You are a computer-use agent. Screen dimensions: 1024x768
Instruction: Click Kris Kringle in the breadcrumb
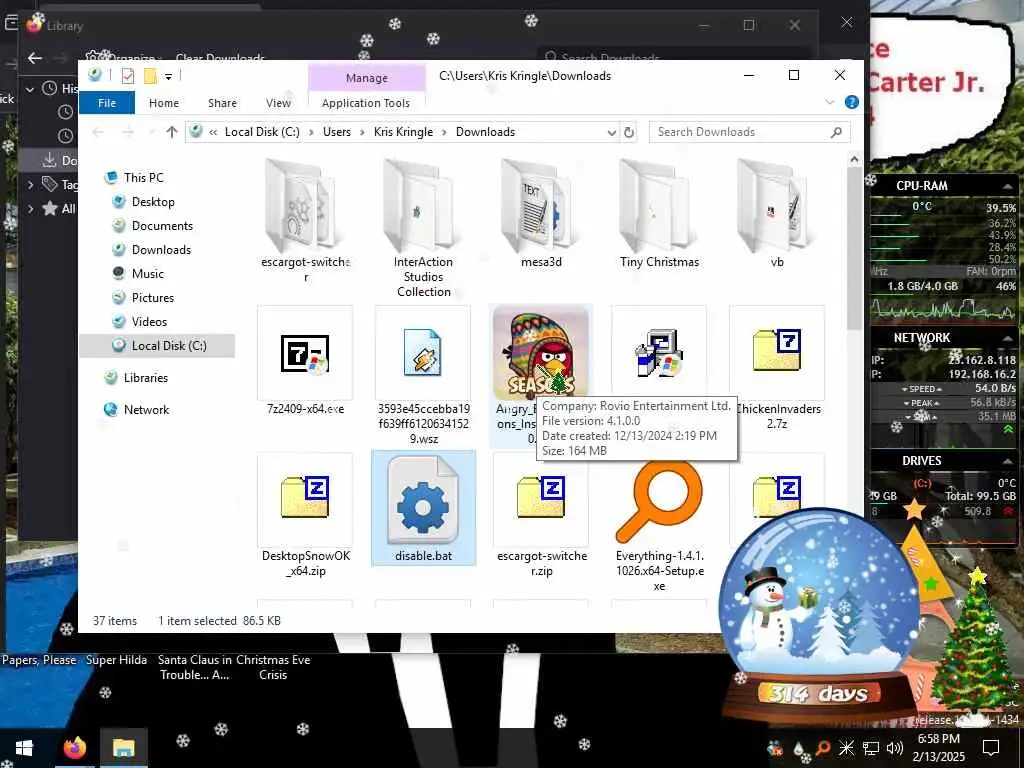click(403, 132)
